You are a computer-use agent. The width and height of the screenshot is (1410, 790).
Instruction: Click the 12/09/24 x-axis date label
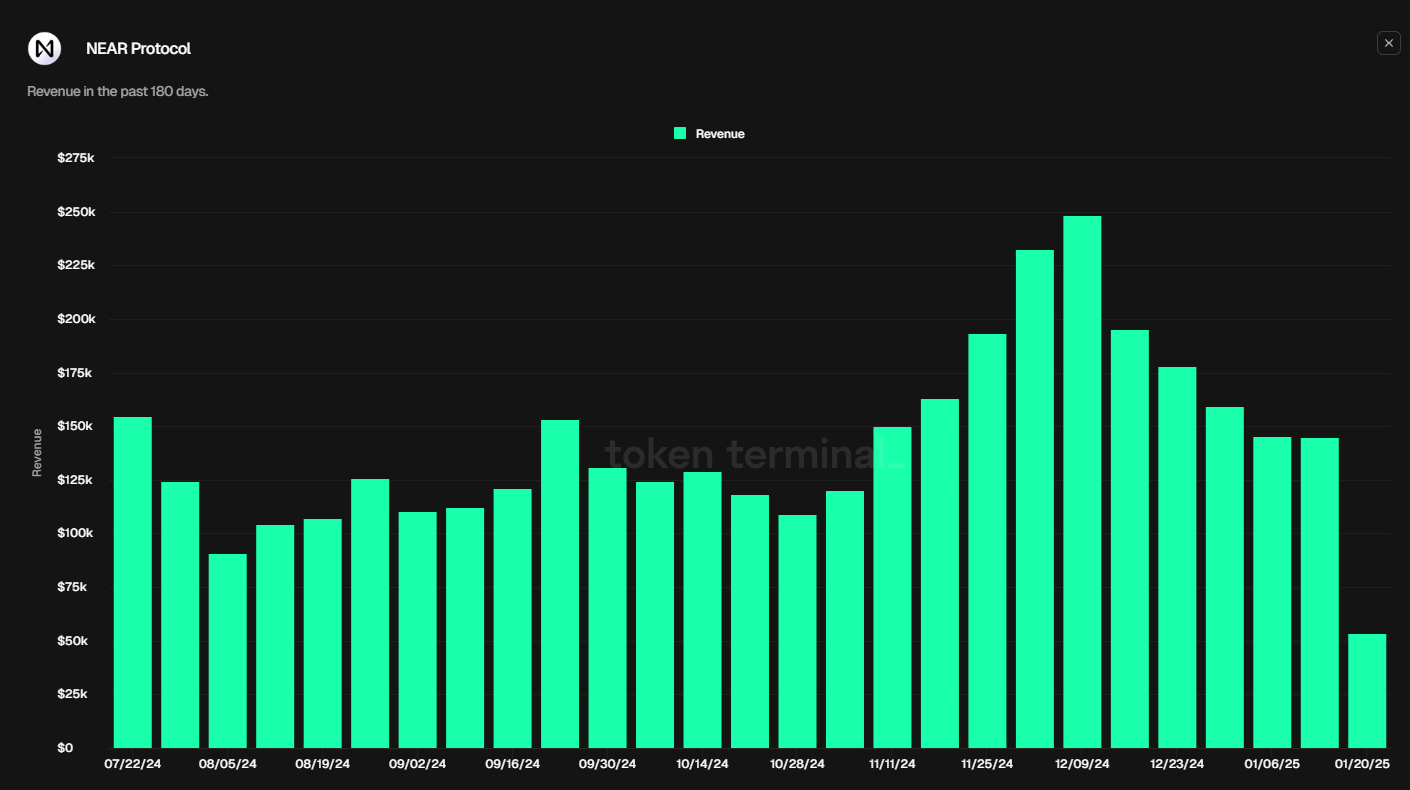coord(1083,764)
